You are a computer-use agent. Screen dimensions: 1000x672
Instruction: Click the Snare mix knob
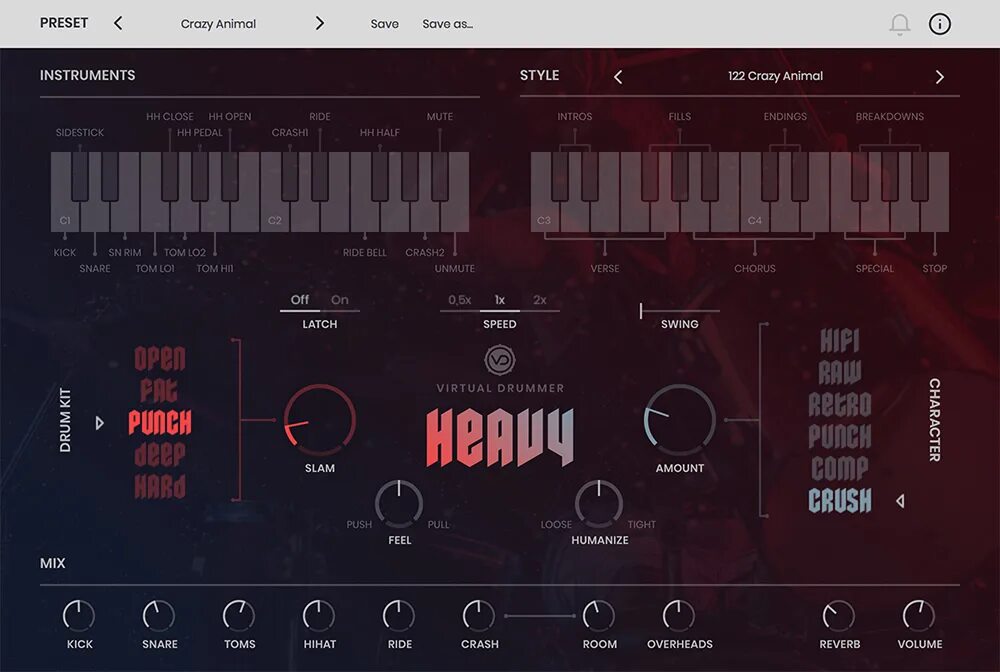coord(159,616)
